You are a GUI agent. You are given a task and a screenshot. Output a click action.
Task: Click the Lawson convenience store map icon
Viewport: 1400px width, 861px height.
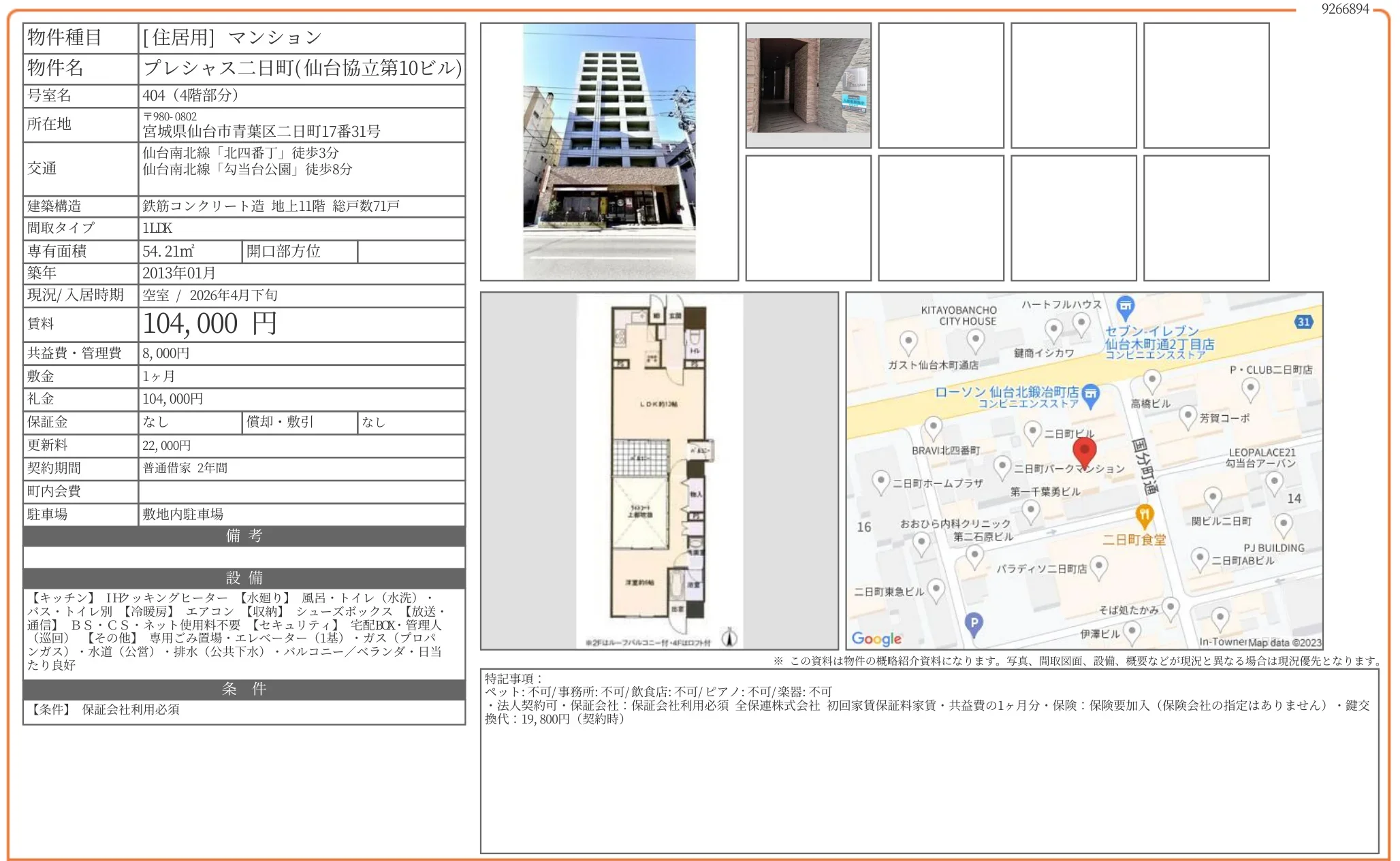pyautogui.click(x=1091, y=395)
